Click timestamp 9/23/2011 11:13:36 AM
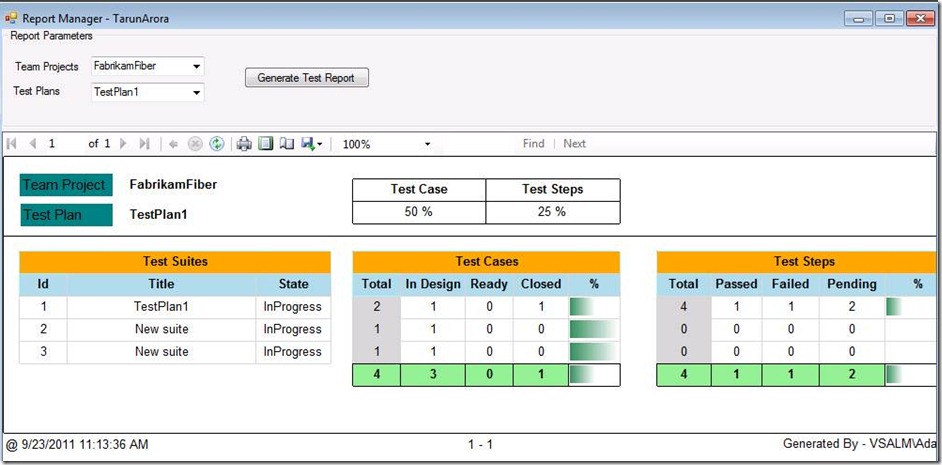Viewport: 942px width, 465px height. (x=85, y=445)
